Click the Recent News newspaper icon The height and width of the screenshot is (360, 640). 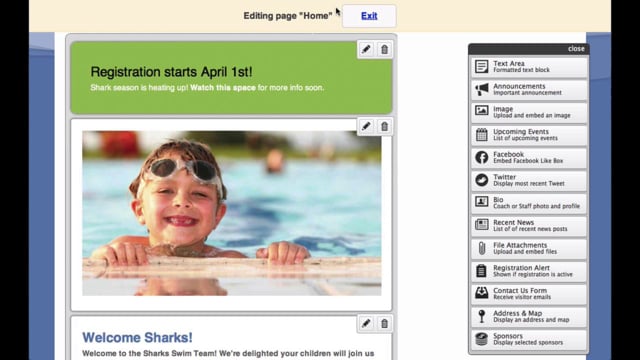click(x=482, y=224)
